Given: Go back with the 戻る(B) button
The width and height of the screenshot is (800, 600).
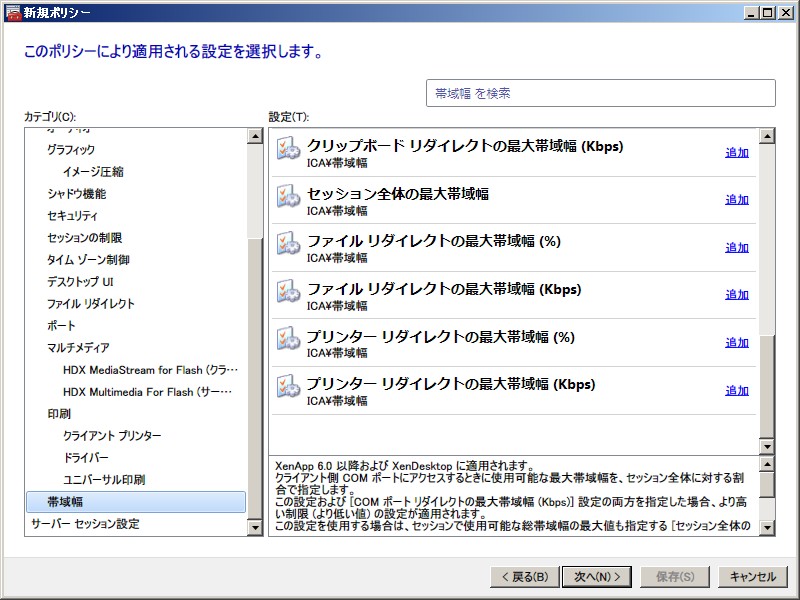Looking at the screenshot, I should 522,576.
